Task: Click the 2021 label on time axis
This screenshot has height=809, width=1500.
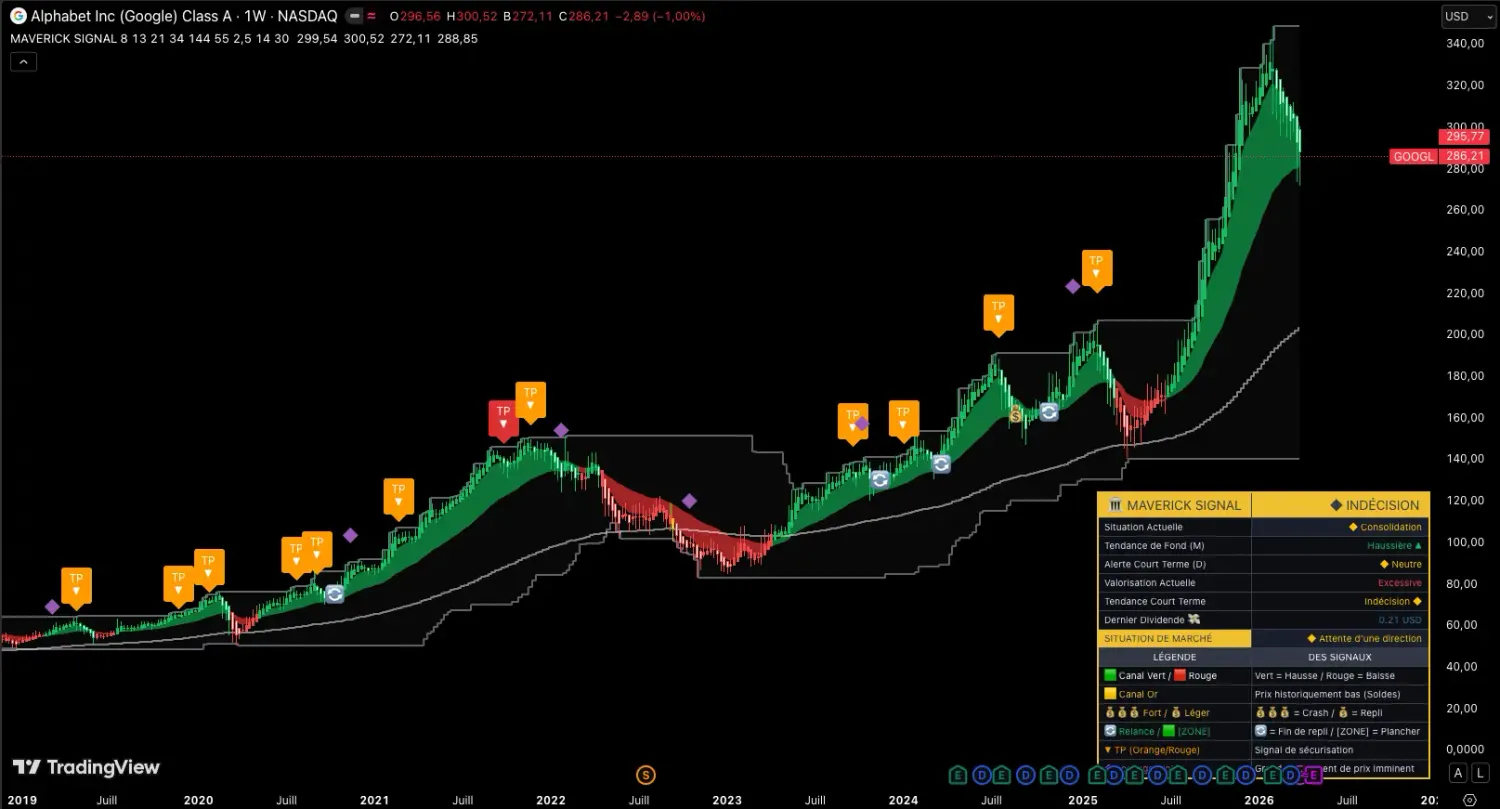Action: (x=374, y=800)
